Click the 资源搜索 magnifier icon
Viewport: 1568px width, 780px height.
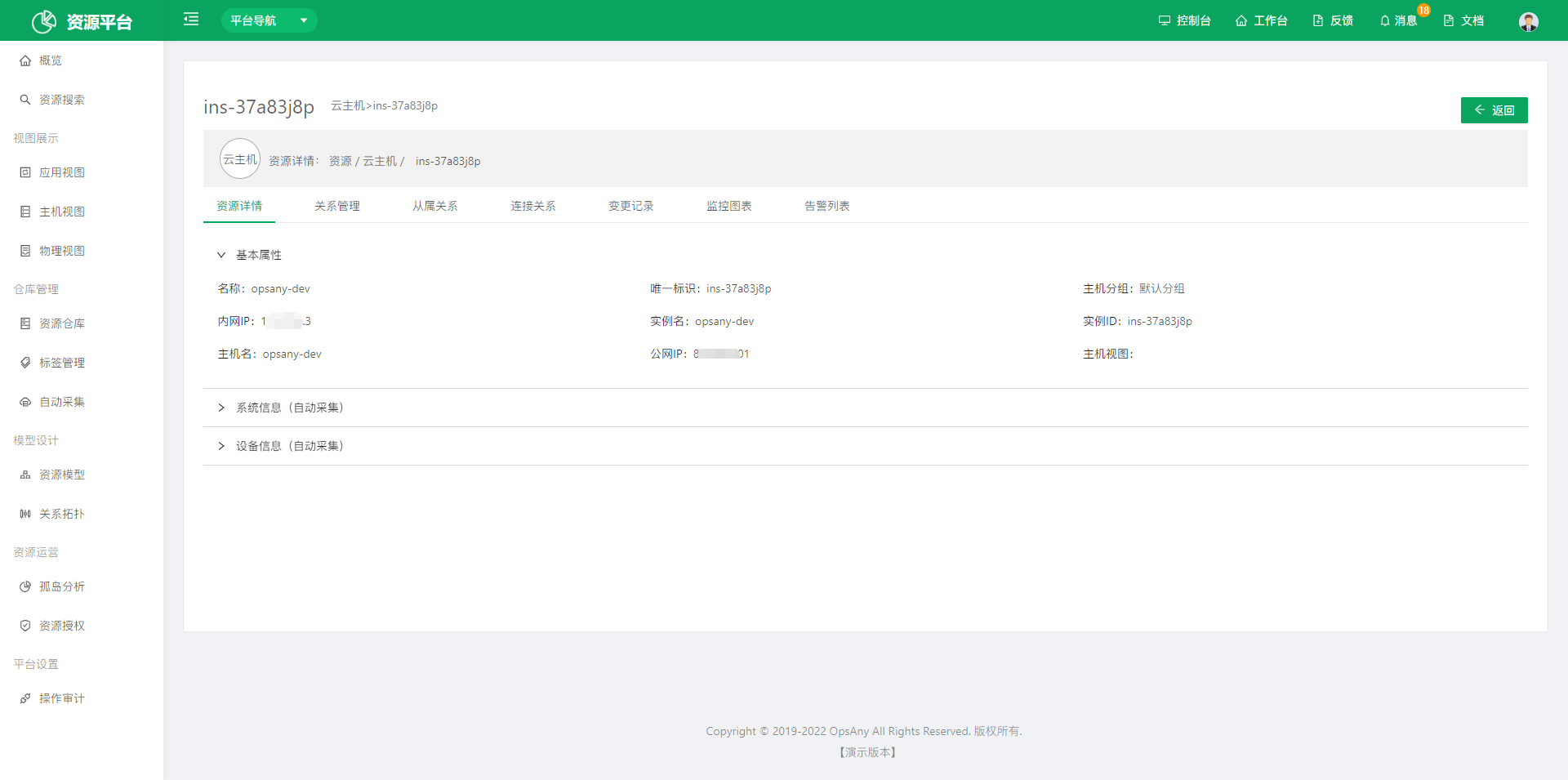pos(25,100)
